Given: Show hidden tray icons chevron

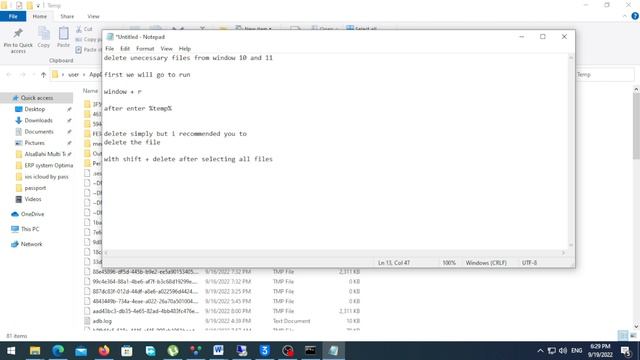Looking at the screenshot, I should coord(540,351).
